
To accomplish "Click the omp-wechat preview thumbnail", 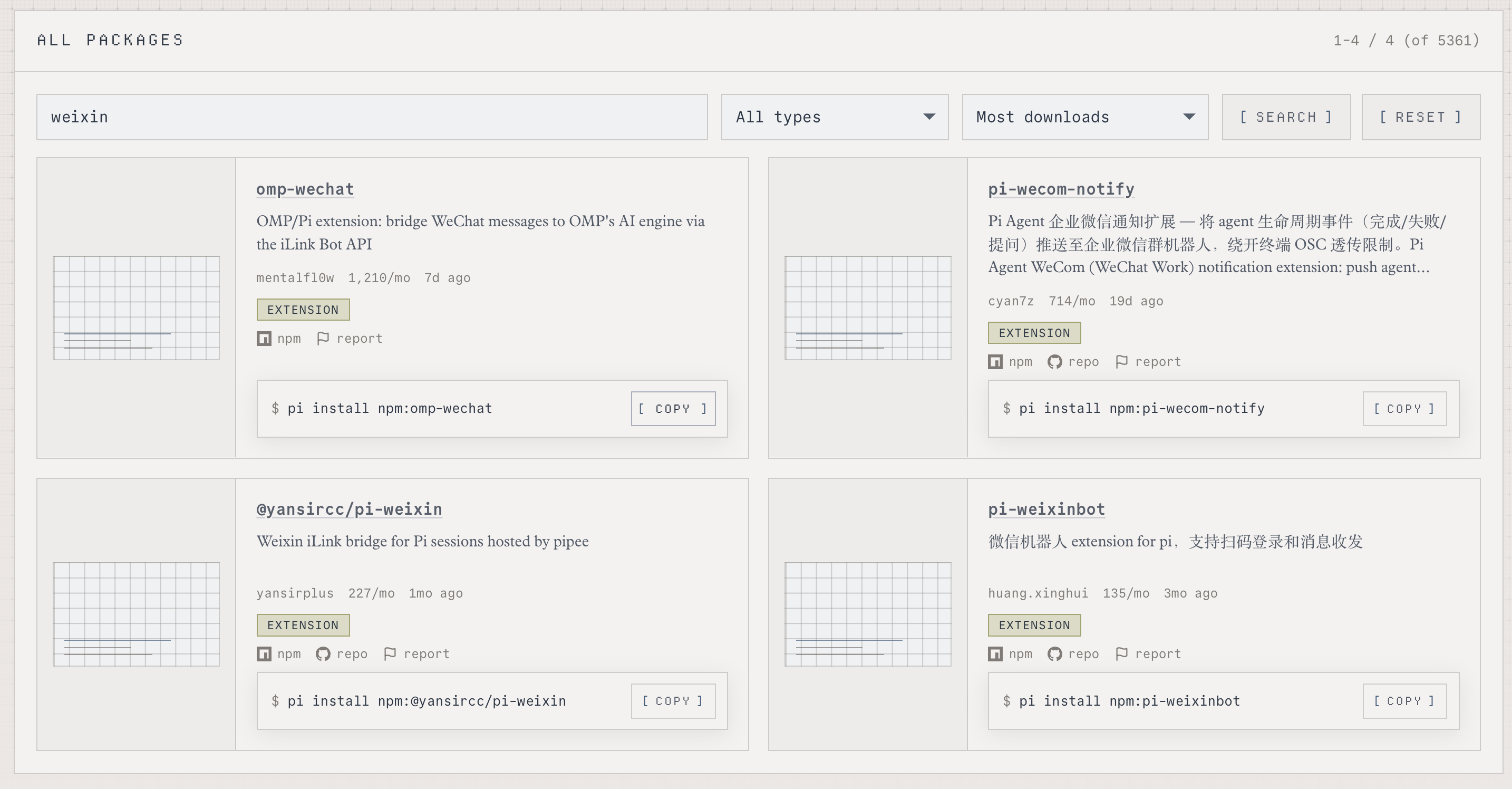I will click(x=136, y=307).
